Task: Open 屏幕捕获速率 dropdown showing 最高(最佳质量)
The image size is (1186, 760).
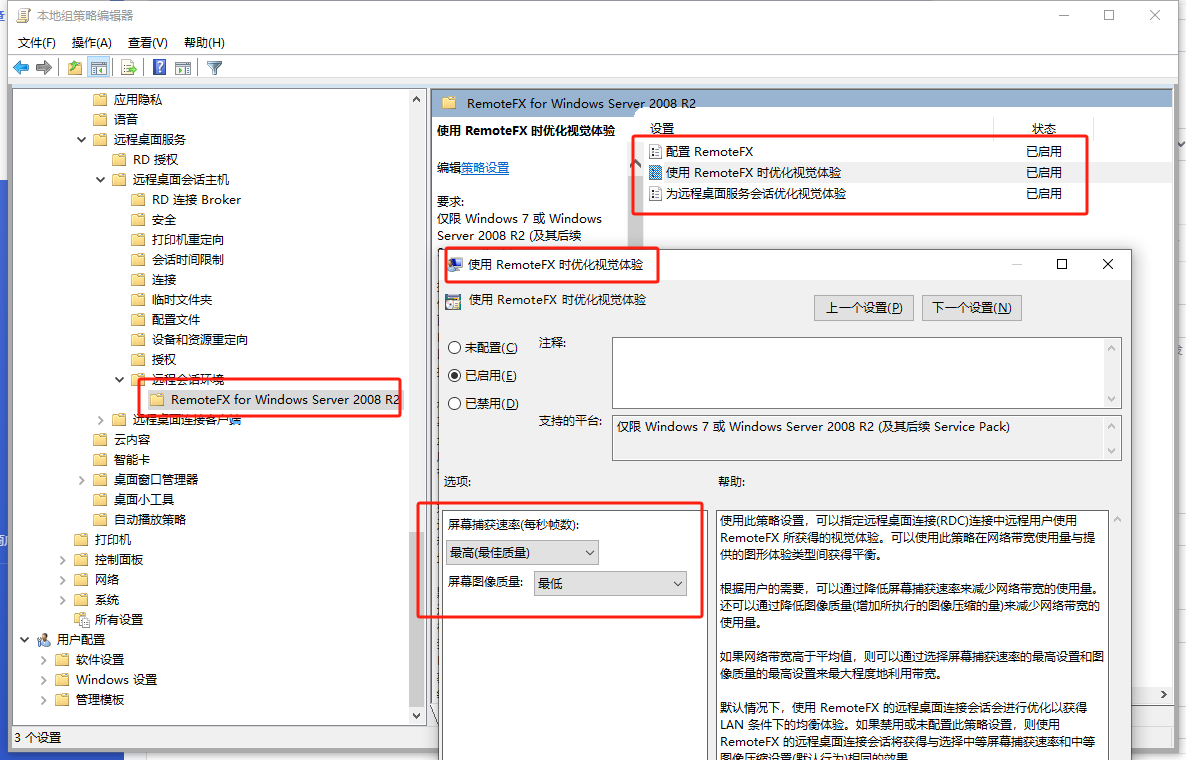Action: click(522, 553)
